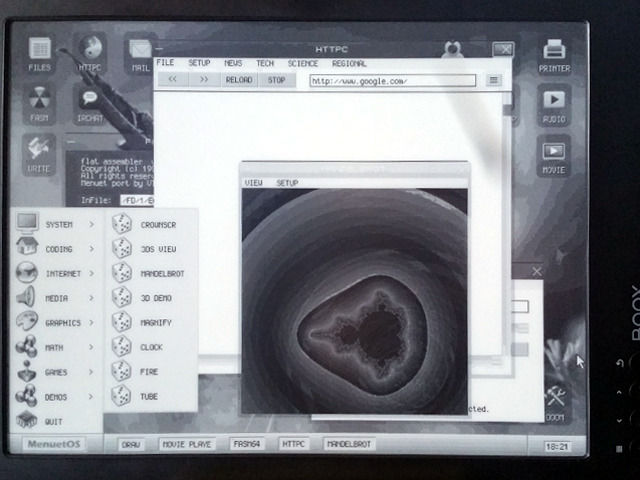This screenshot has width=640, height=480.
Task: Open the REGIONAL menu in HTTPC
Action: click(349, 64)
